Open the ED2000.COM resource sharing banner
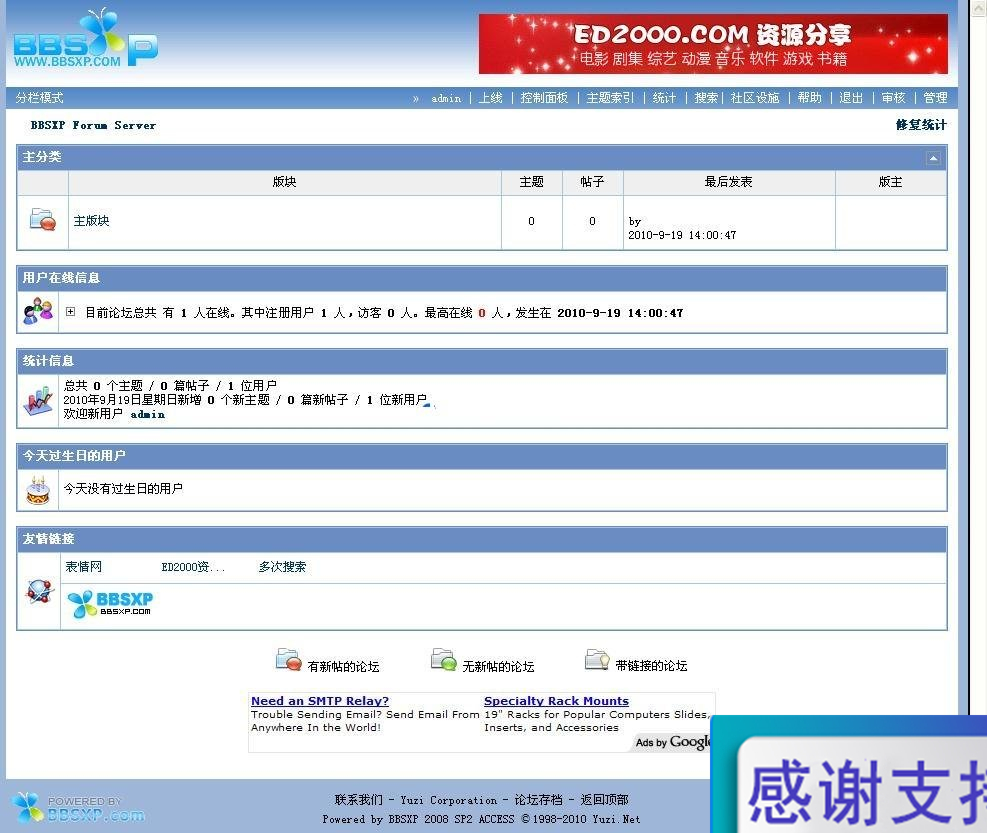The image size is (987, 833). pos(713,43)
